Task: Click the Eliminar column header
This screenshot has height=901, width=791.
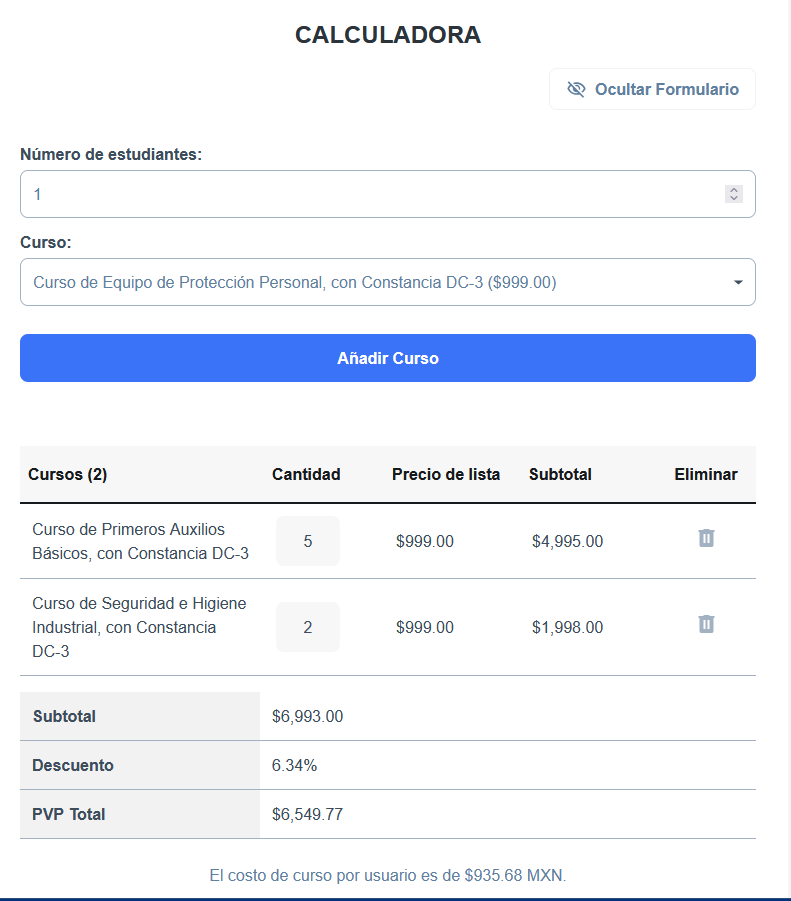Action: [706, 474]
